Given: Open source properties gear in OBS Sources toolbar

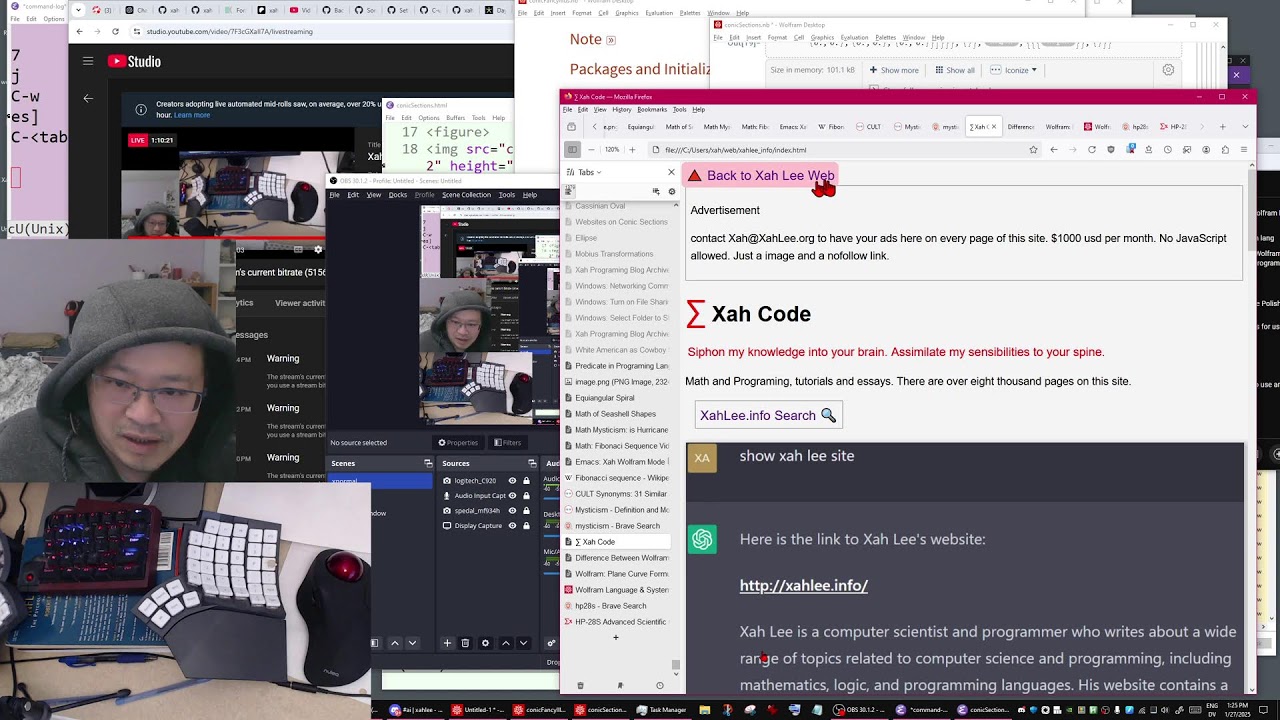Looking at the screenshot, I should tap(485, 643).
